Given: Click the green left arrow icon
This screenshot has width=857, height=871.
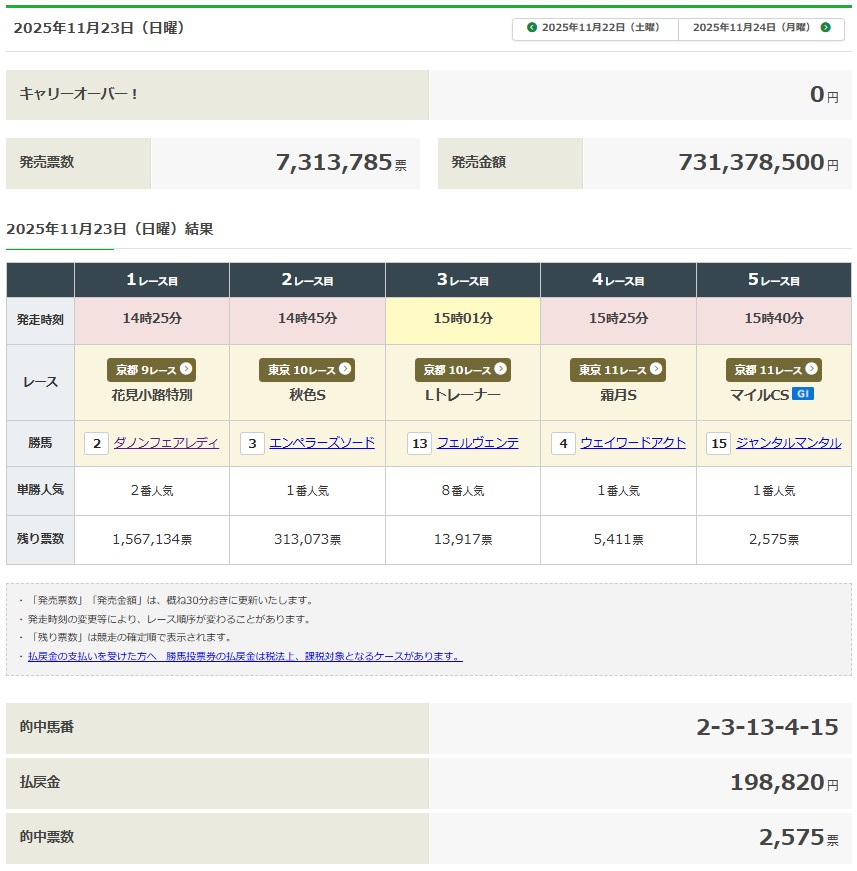Looking at the screenshot, I should tap(532, 28).
